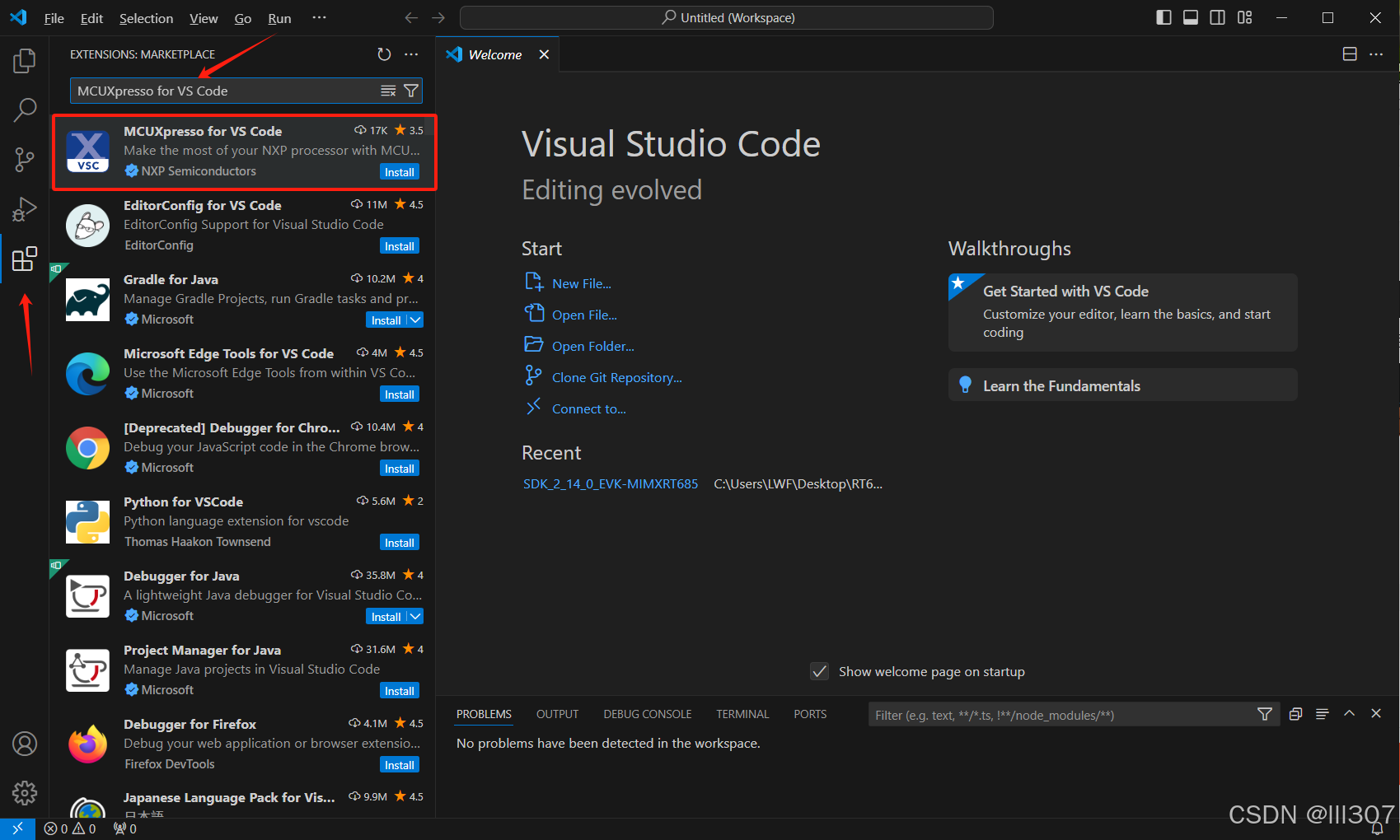This screenshot has height=840, width=1400.
Task: Install EditorConfig for VS Code extension
Action: [400, 246]
